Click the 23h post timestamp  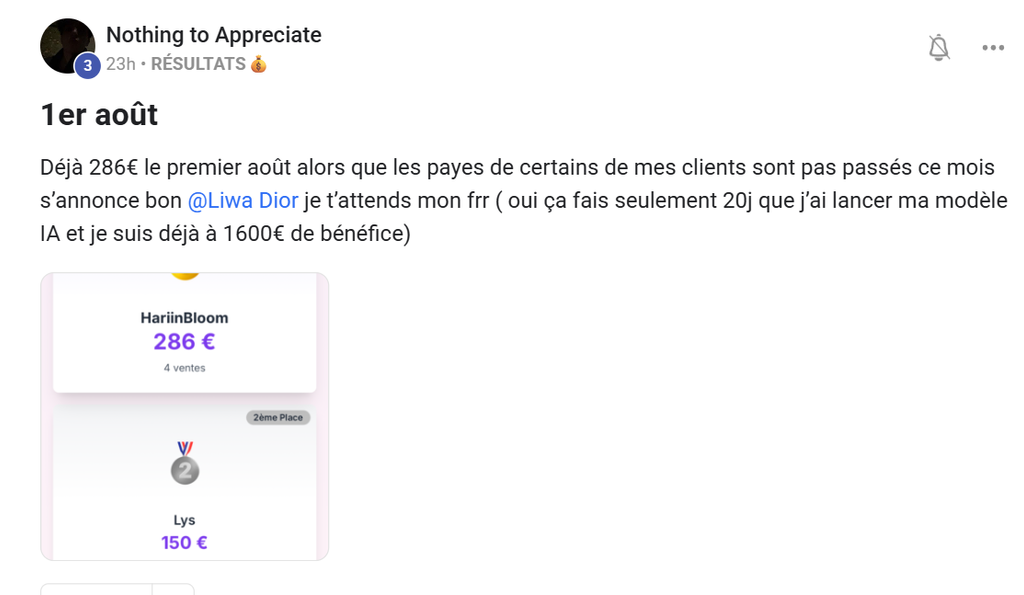[121, 64]
